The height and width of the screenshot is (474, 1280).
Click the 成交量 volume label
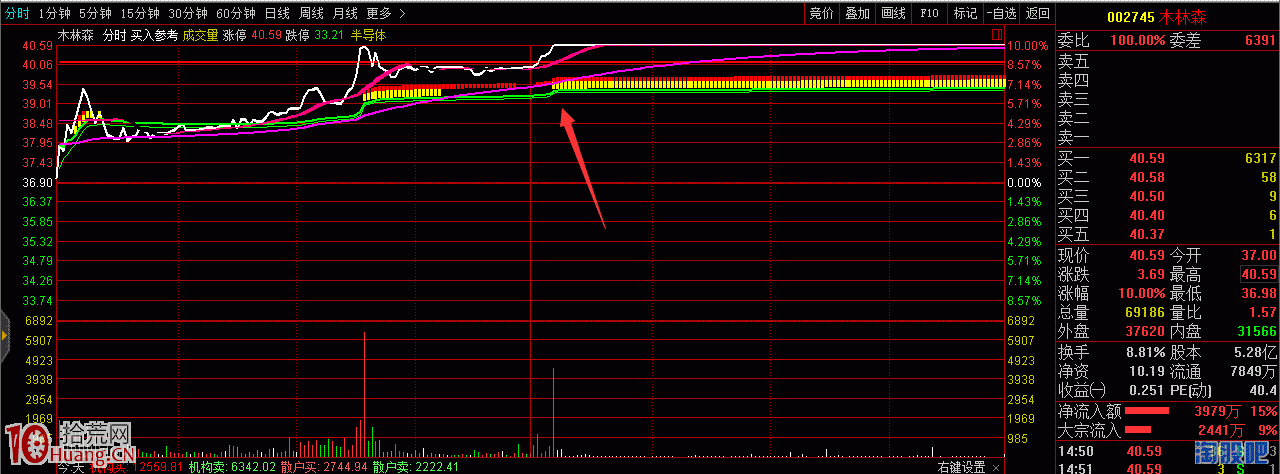click(199, 35)
